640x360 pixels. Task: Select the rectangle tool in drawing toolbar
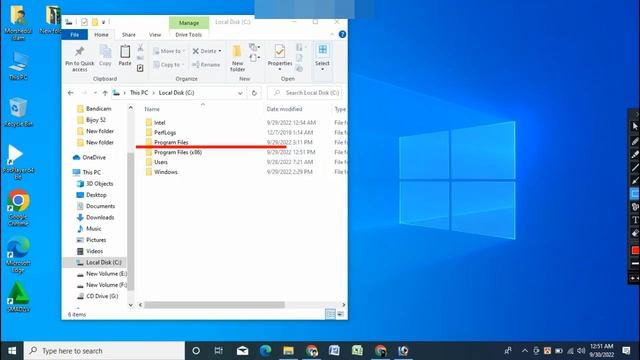635,193
